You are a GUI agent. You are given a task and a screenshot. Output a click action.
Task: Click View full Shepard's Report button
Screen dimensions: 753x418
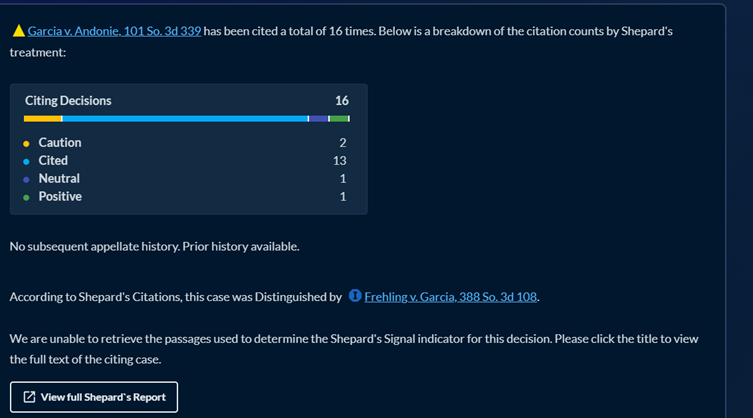[94, 397]
